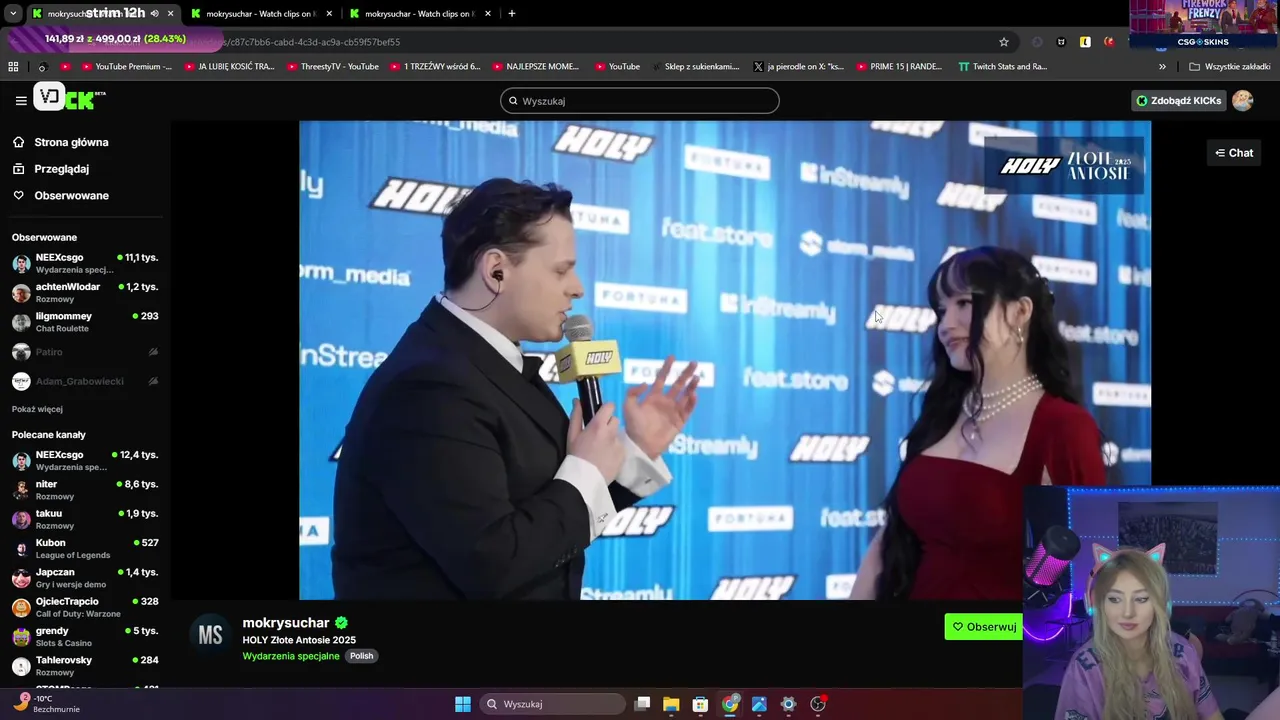Click the Polish language tag

[x=361, y=656]
